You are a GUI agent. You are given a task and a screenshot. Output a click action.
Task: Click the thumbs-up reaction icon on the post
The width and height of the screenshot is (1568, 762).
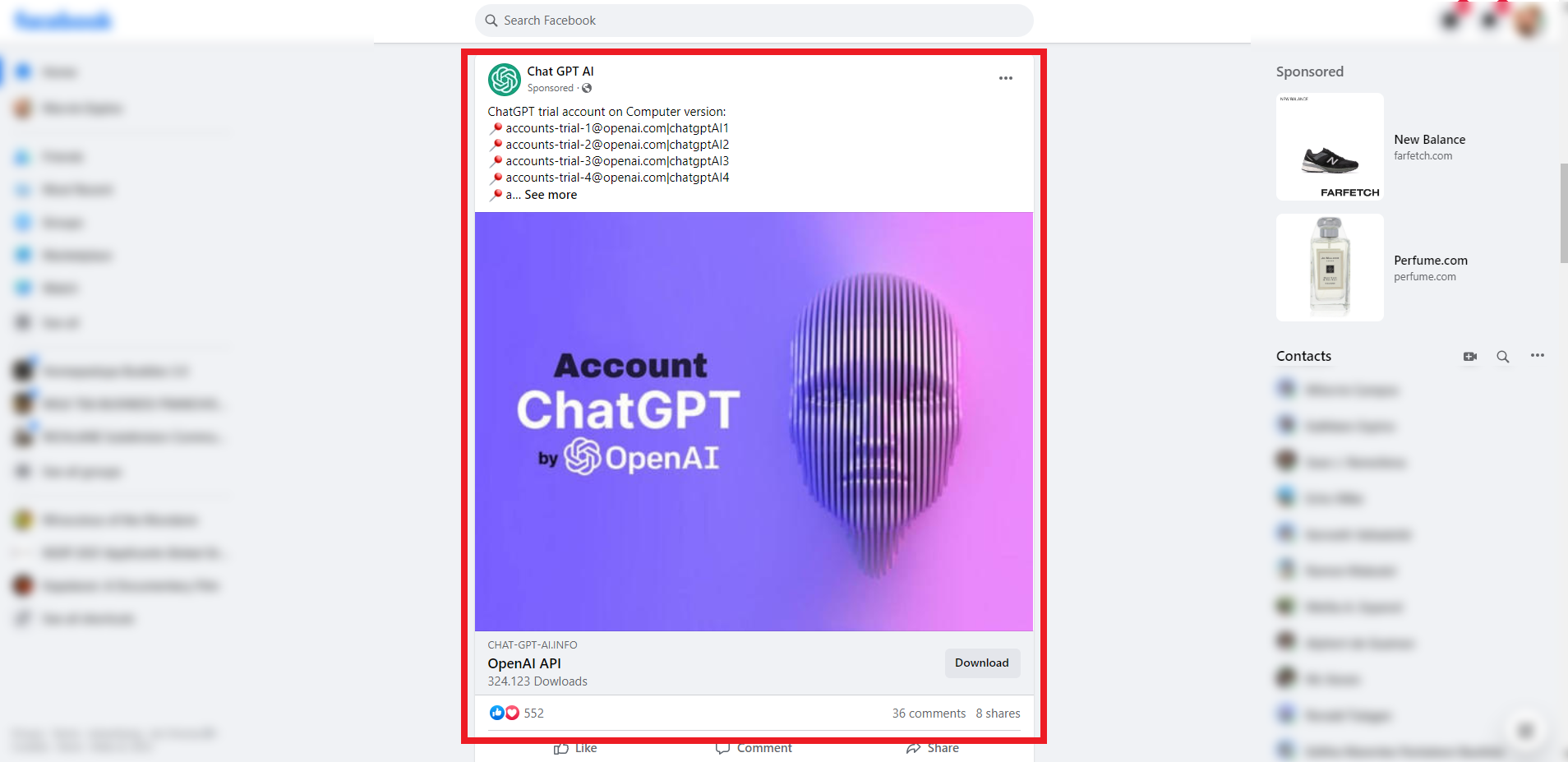coord(498,712)
